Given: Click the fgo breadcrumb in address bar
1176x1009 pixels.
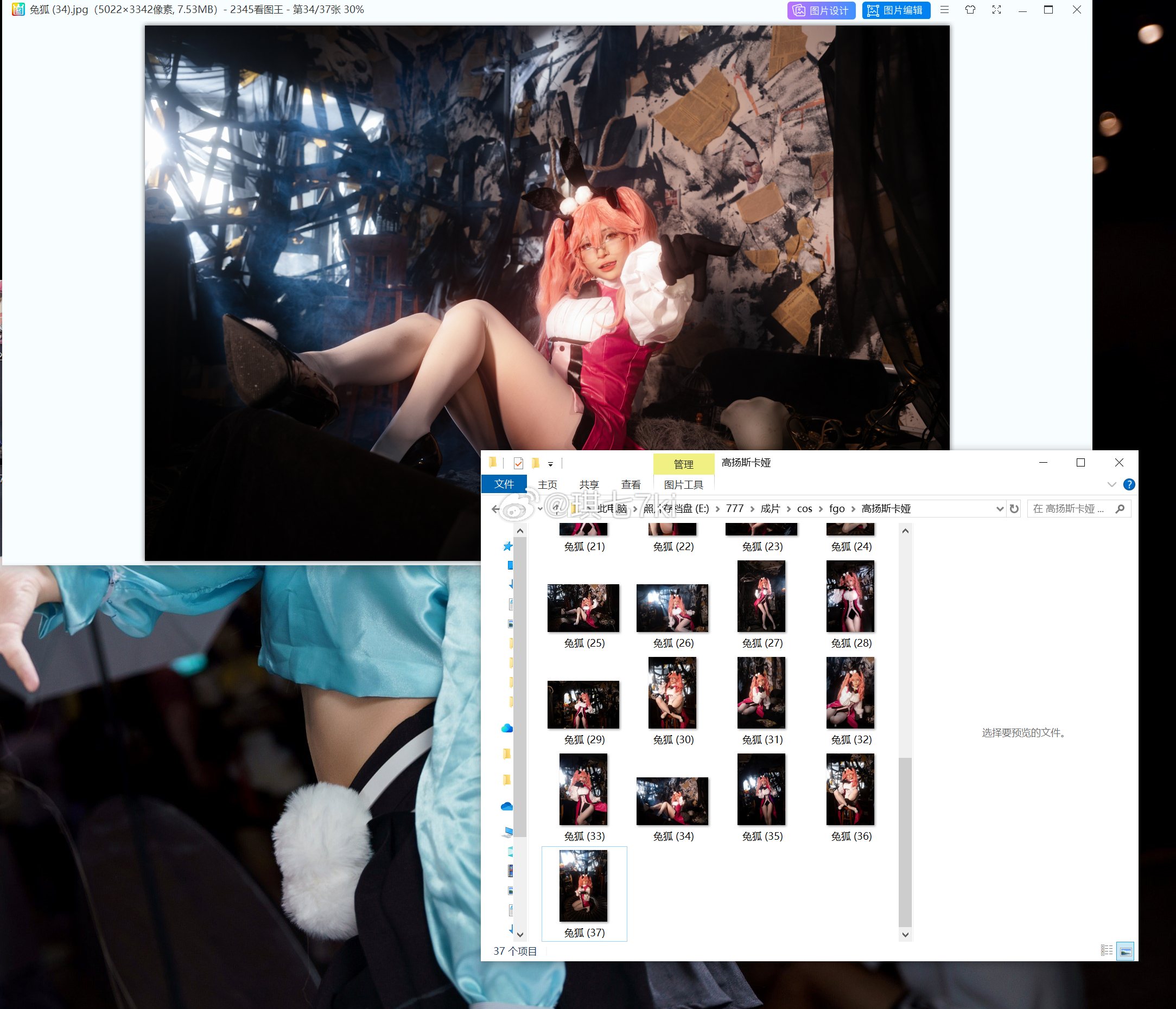Looking at the screenshot, I should click(837, 508).
